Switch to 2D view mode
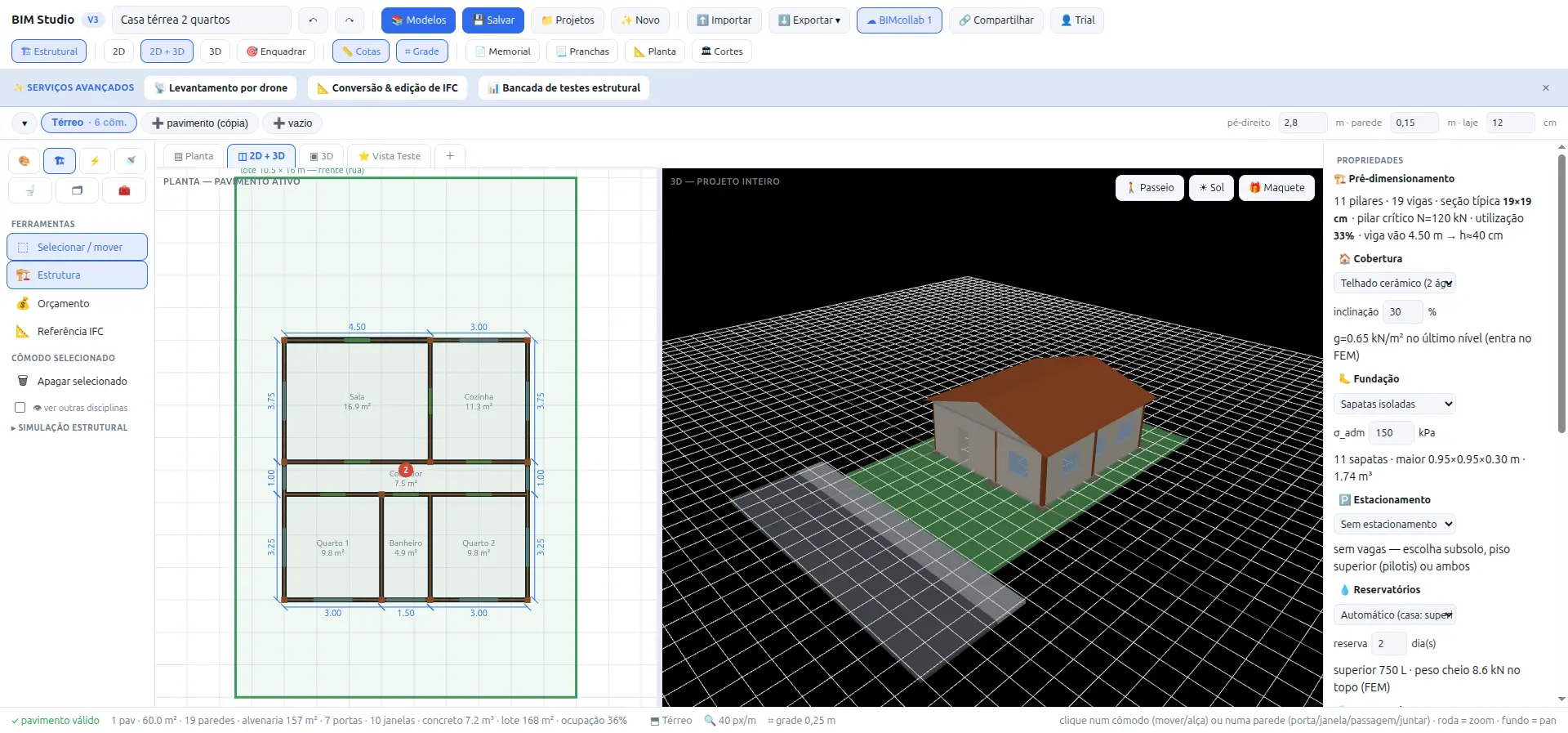The width and height of the screenshot is (1568, 733). (119, 51)
